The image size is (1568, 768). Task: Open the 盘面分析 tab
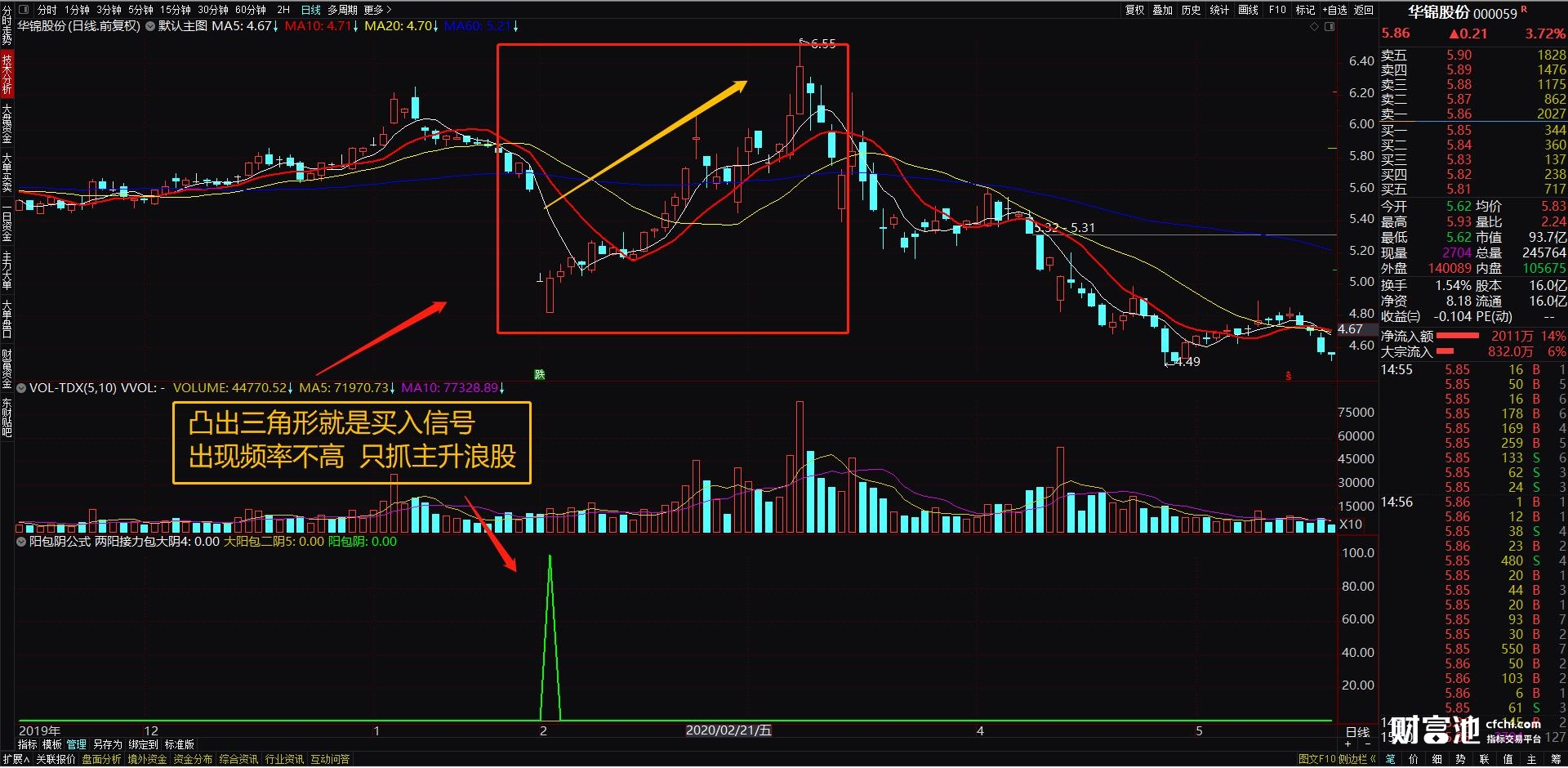click(x=101, y=759)
